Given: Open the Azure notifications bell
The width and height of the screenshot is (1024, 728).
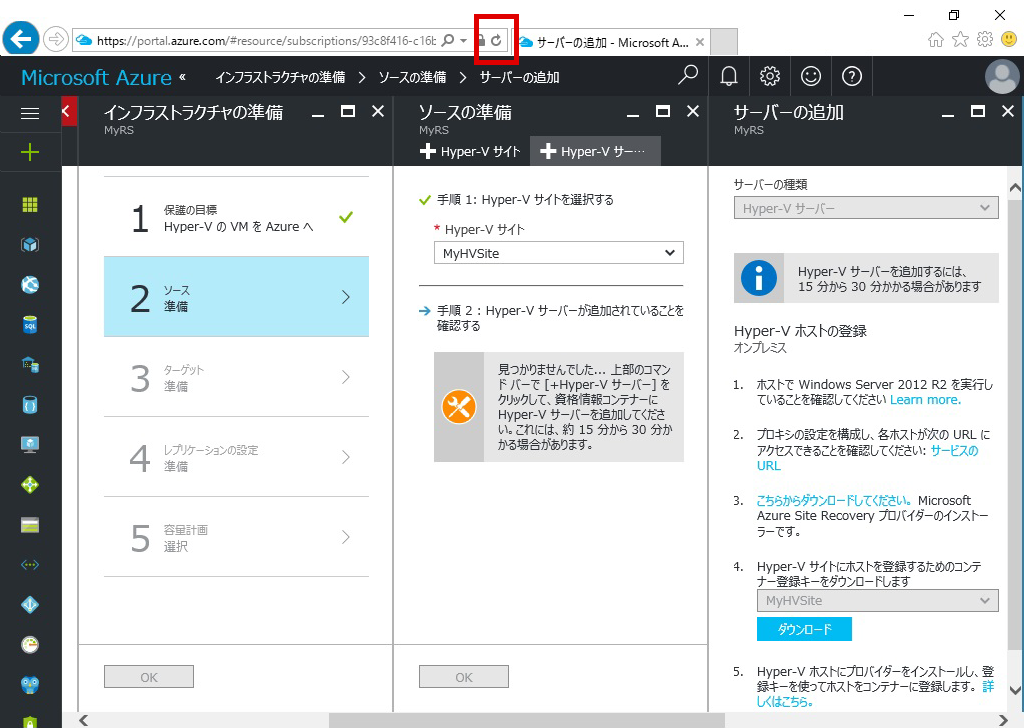Looking at the screenshot, I should [729, 76].
